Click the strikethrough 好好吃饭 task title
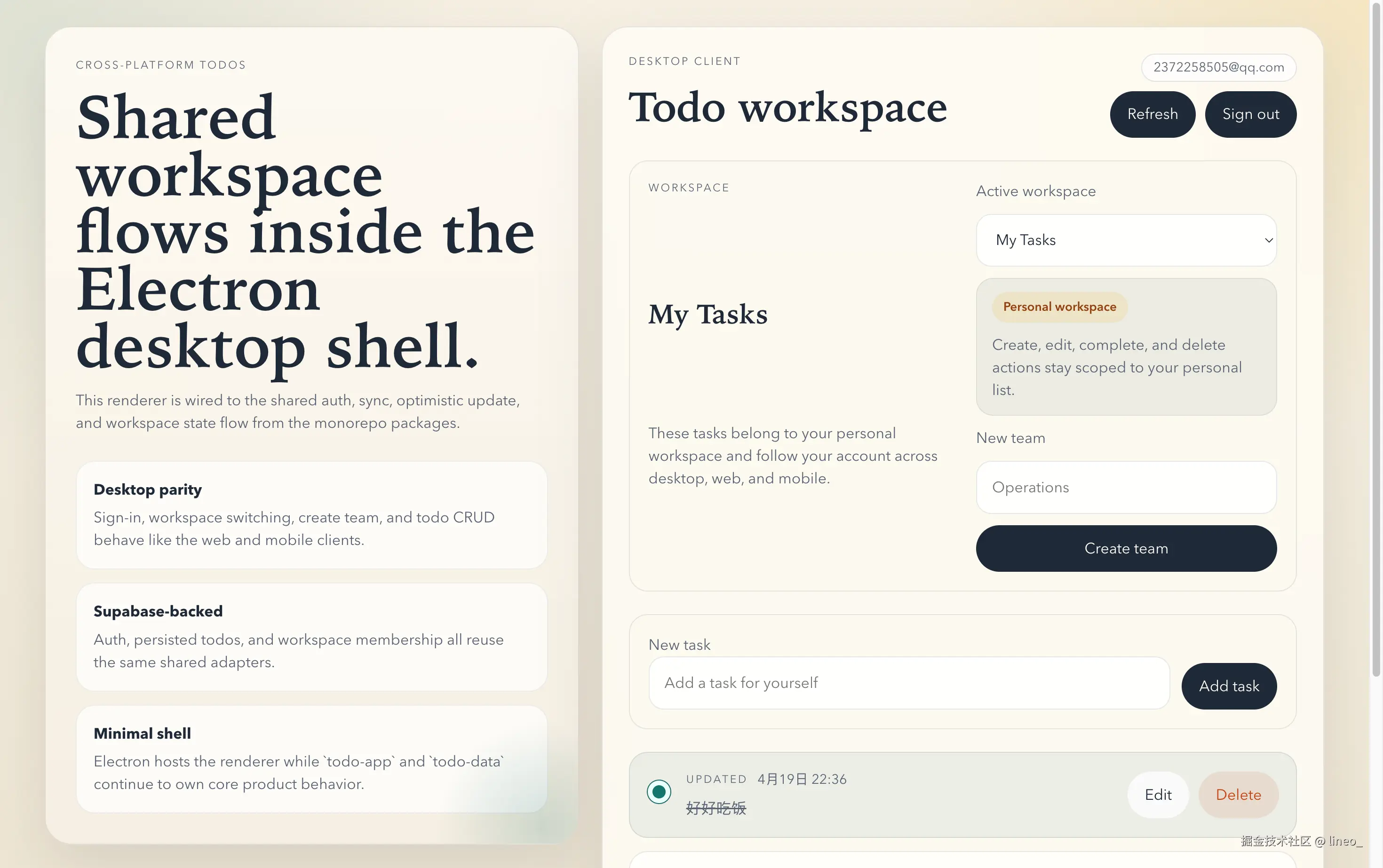The height and width of the screenshot is (868, 1383). pyautogui.click(x=715, y=808)
